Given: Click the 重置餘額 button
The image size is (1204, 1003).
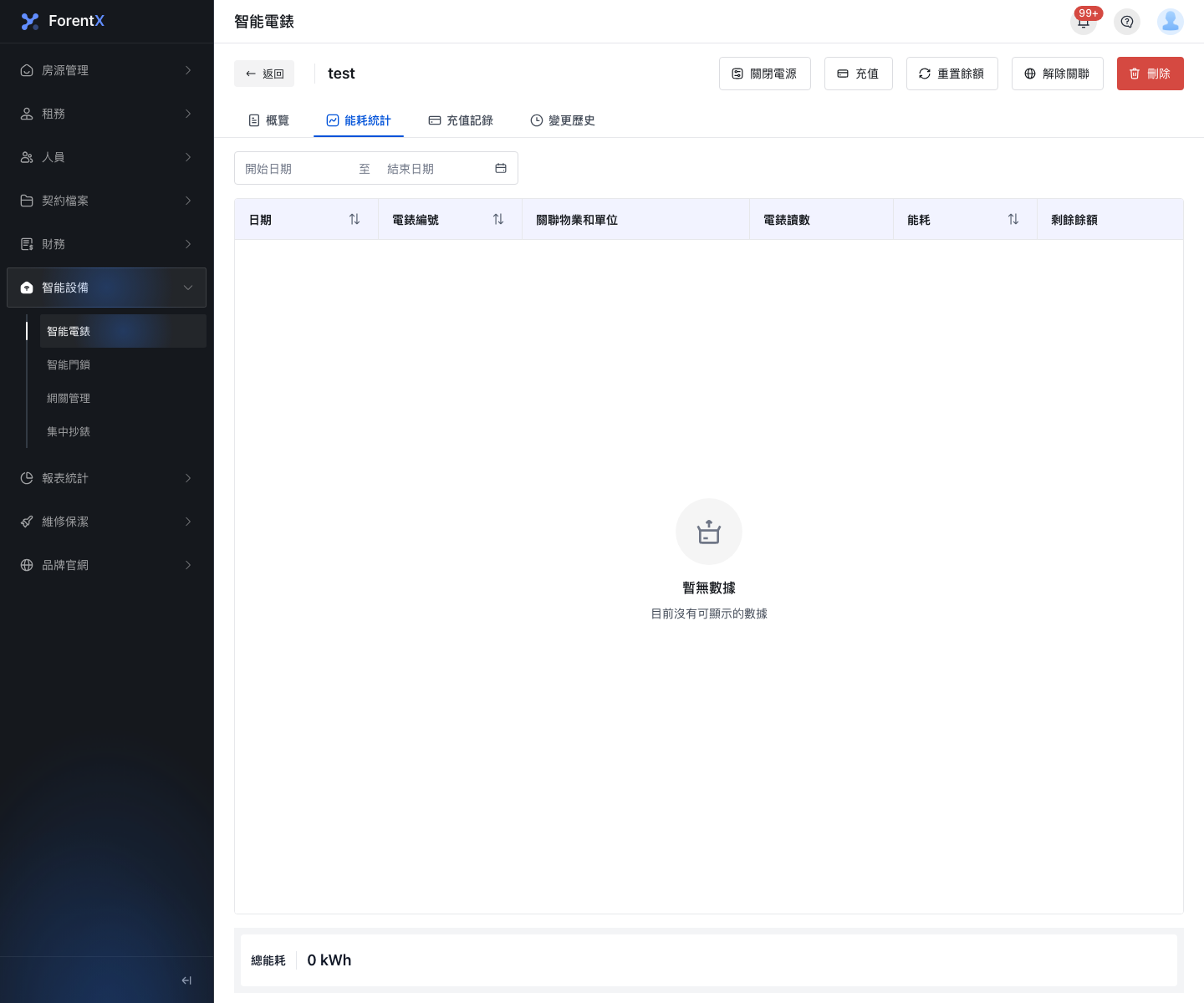Looking at the screenshot, I should (952, 74).
